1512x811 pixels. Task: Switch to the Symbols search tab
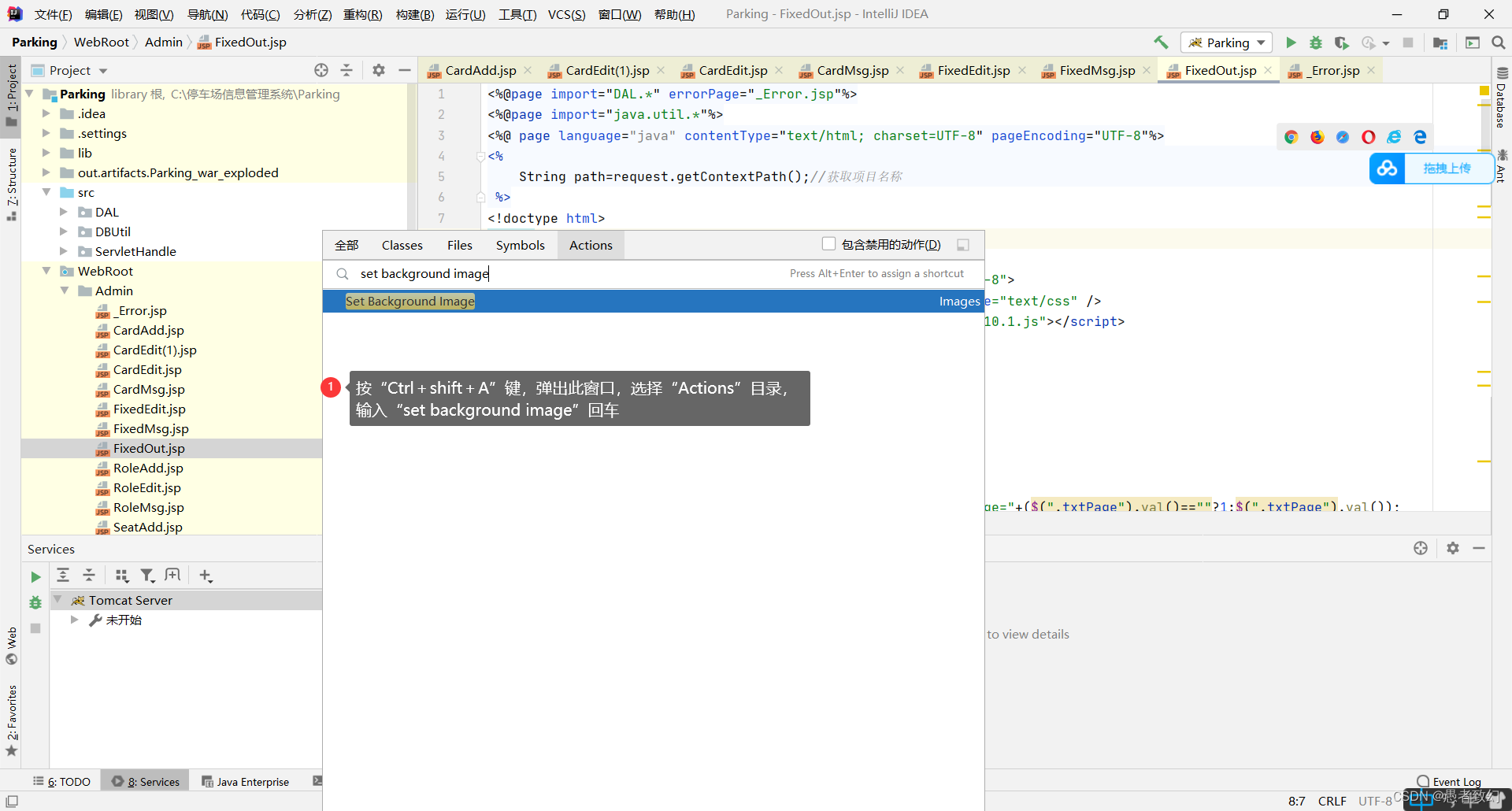(520, 245)
